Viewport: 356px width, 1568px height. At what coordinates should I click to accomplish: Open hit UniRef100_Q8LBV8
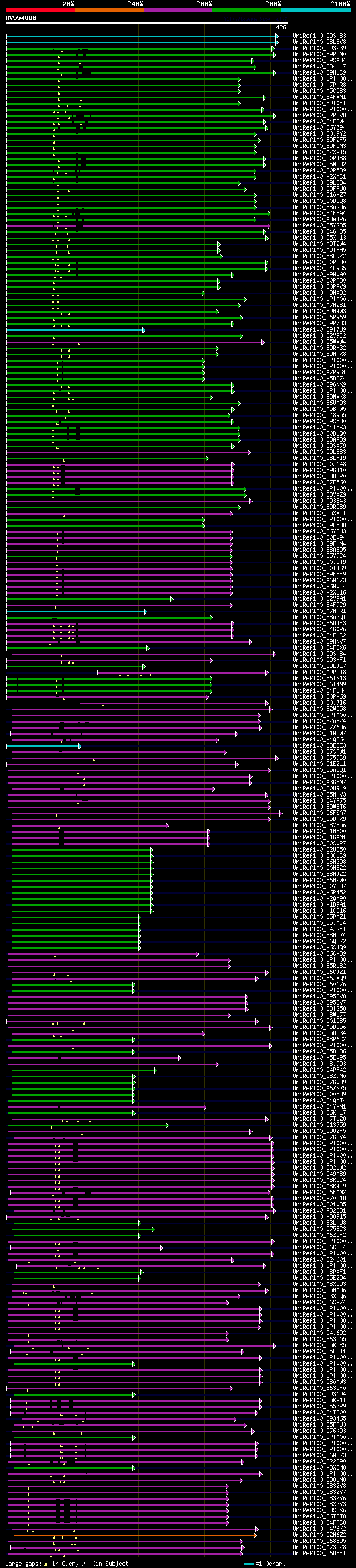coord(319,42)
